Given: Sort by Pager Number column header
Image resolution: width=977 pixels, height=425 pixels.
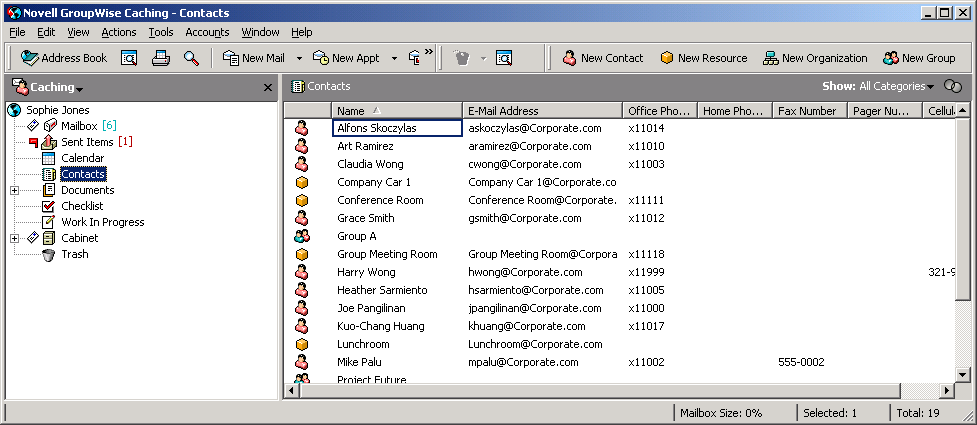Looking at the screenshot, I should click(x=884, y=111).
